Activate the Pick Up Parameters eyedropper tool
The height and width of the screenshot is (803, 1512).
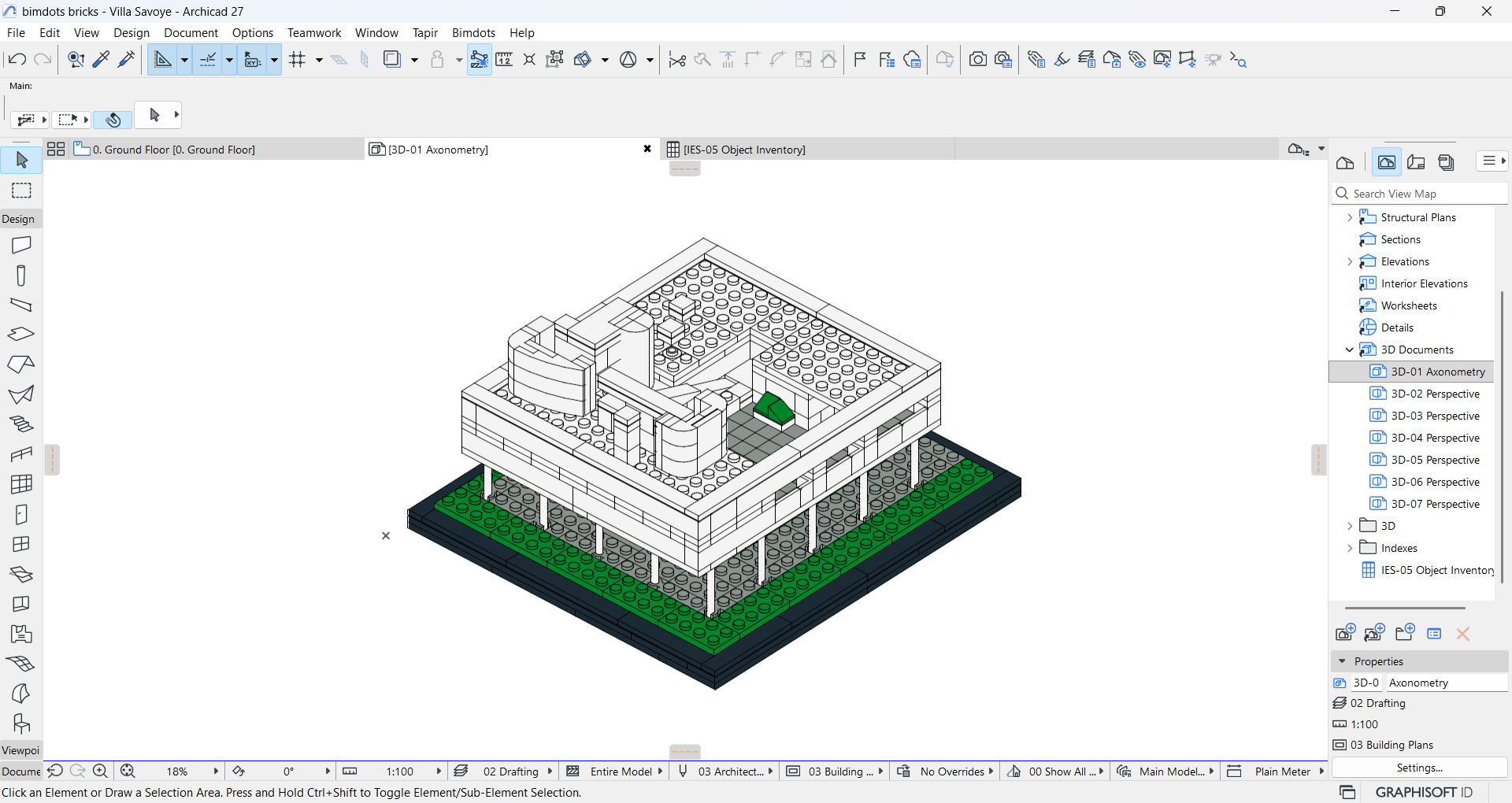(101, 59)
